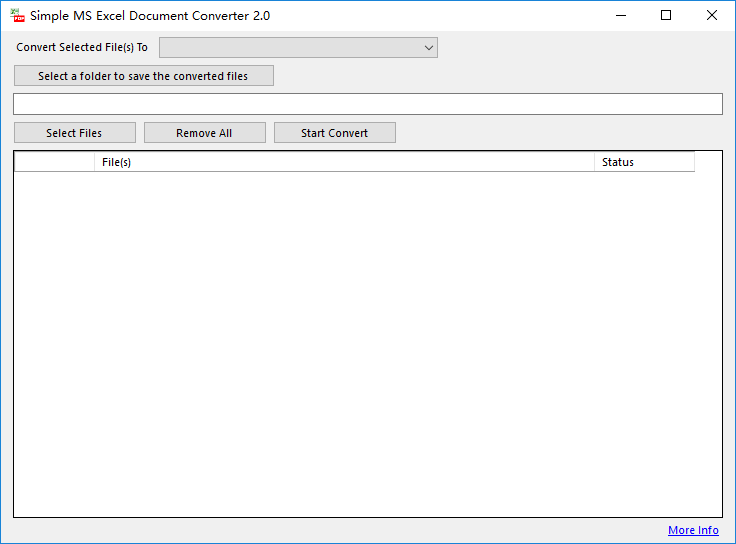Maximize the converter window
This screenshot has width=736, height=544.
tap(666, 15)
